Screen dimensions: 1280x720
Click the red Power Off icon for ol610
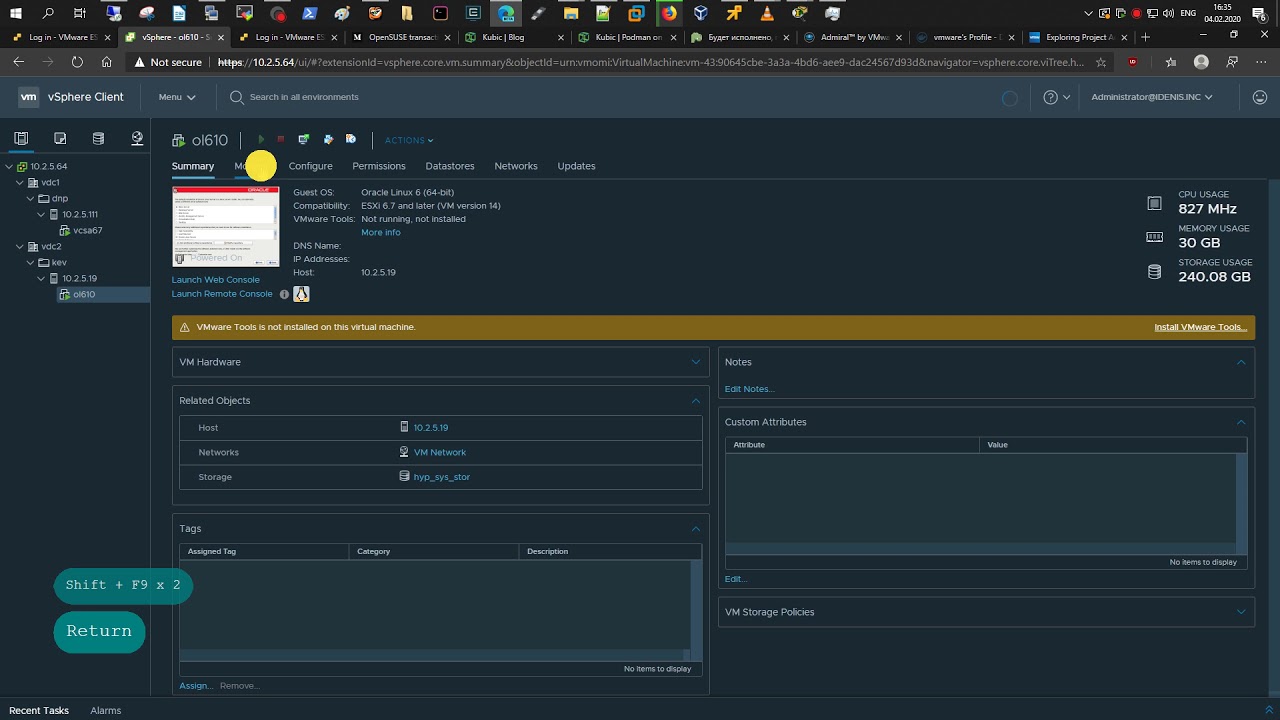(x=281, y=140)
